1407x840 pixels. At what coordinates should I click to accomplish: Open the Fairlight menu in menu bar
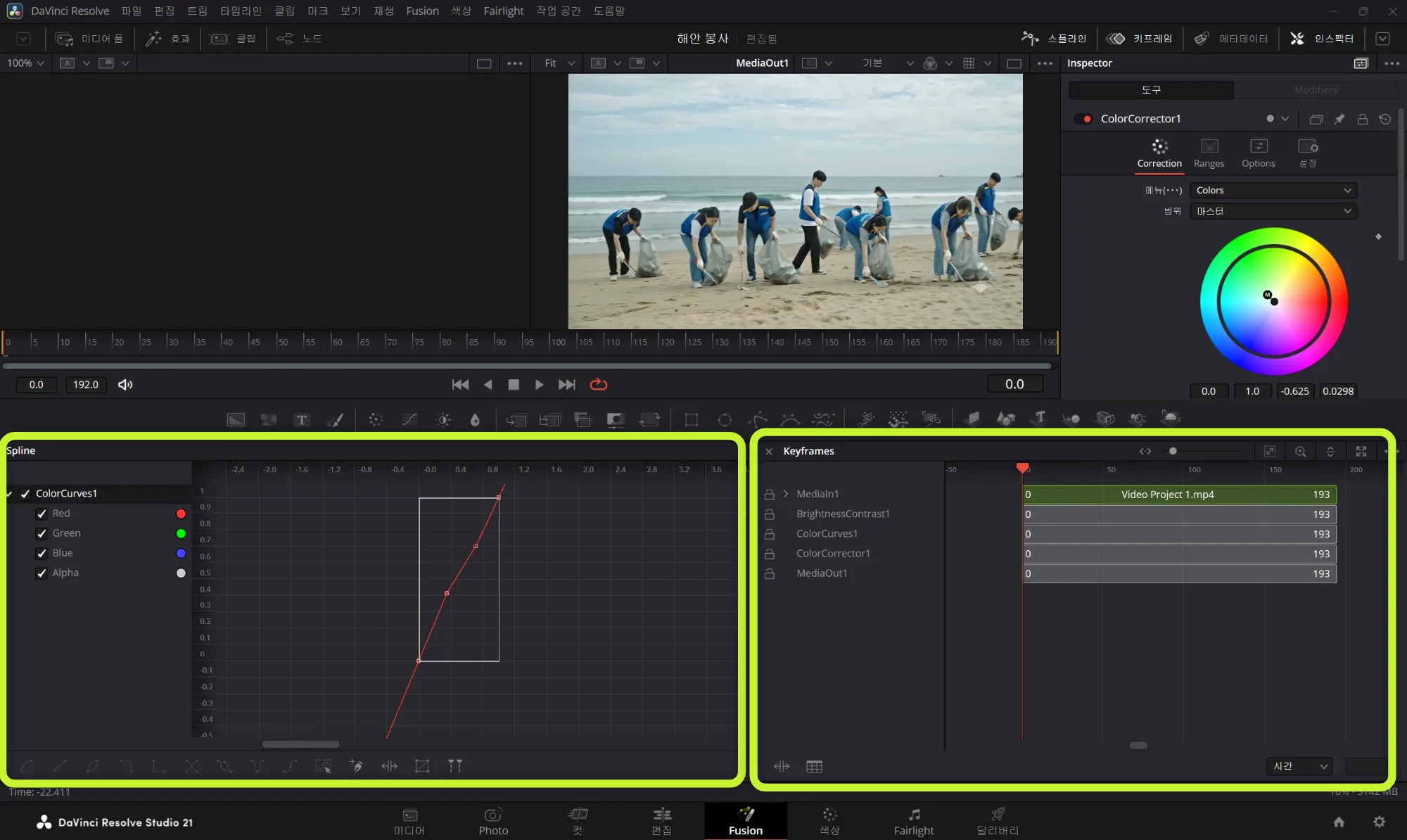point(504,11)
